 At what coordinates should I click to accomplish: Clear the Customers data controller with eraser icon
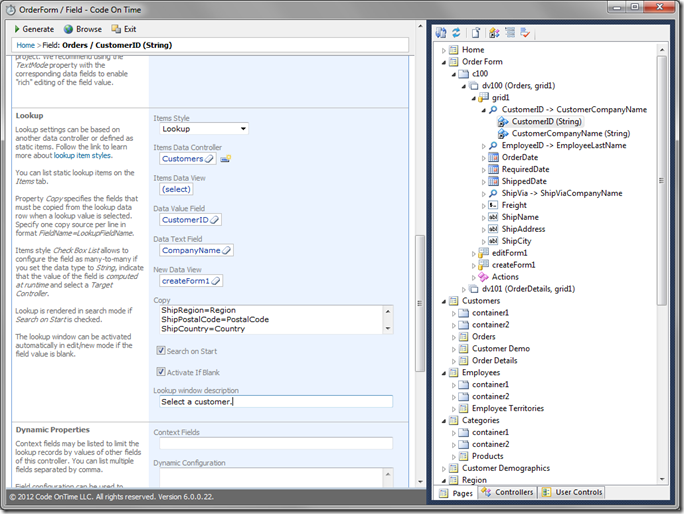(209, 158)
